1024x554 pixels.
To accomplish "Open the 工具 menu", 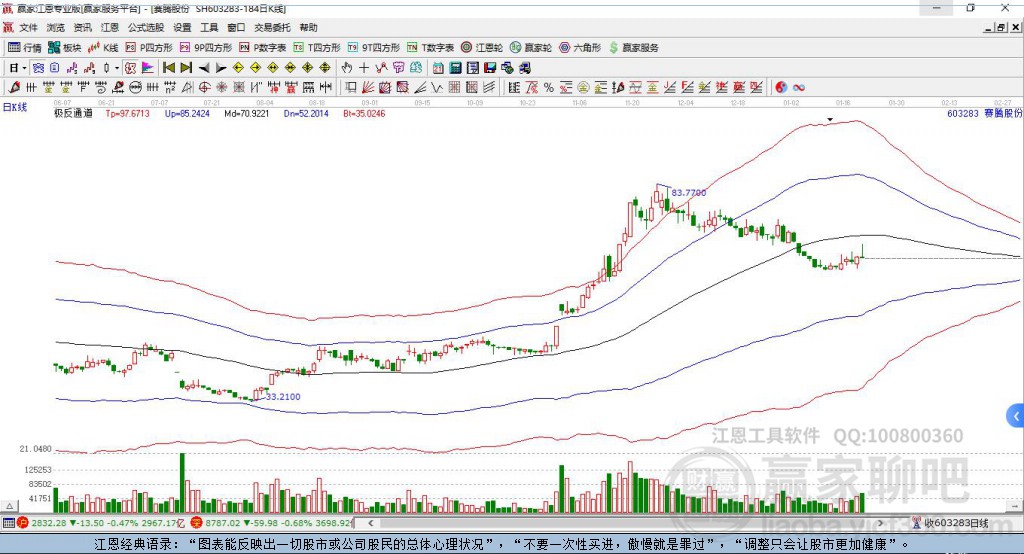I will click(209, 27).
